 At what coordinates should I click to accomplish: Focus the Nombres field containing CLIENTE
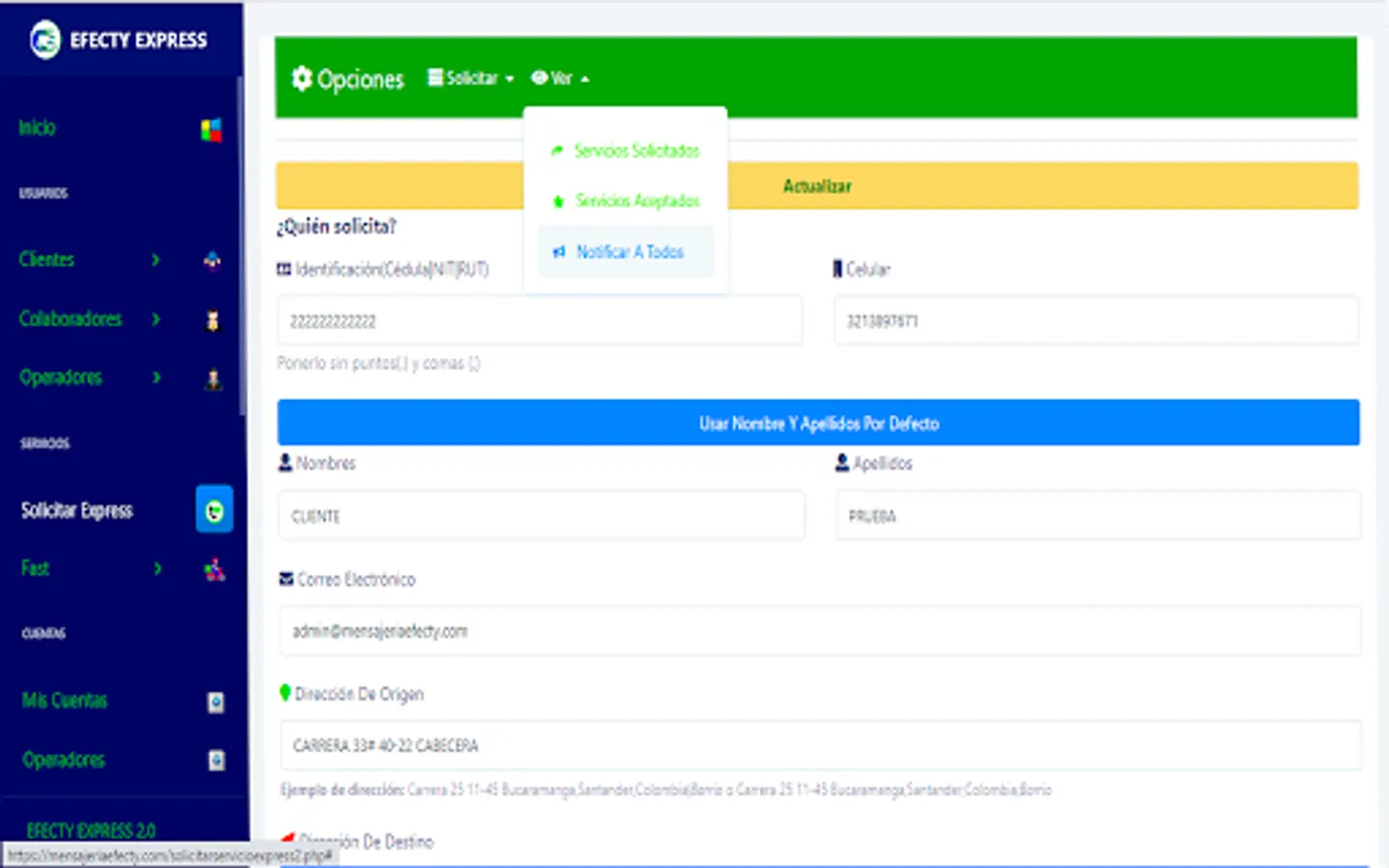[x=541, y=516]
